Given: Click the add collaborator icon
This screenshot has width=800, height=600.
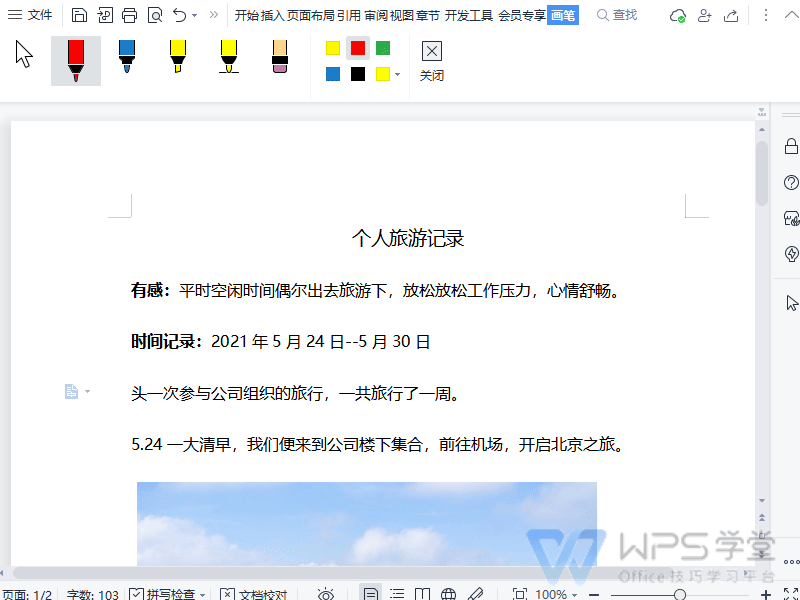Looking at the screenshot, I should (705, 16).
